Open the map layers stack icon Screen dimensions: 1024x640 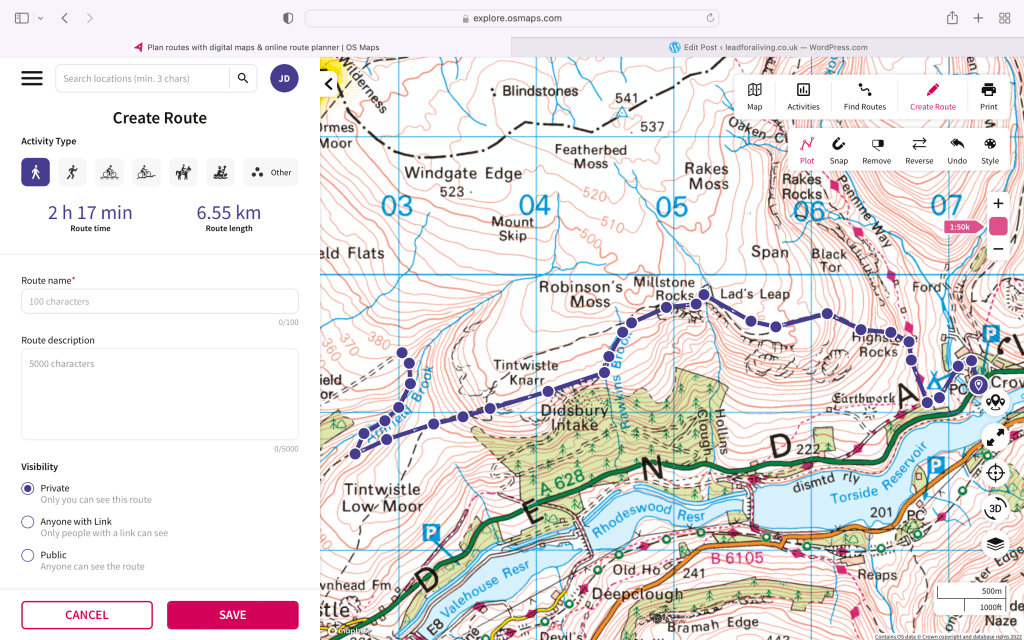[x=995, y=544]
